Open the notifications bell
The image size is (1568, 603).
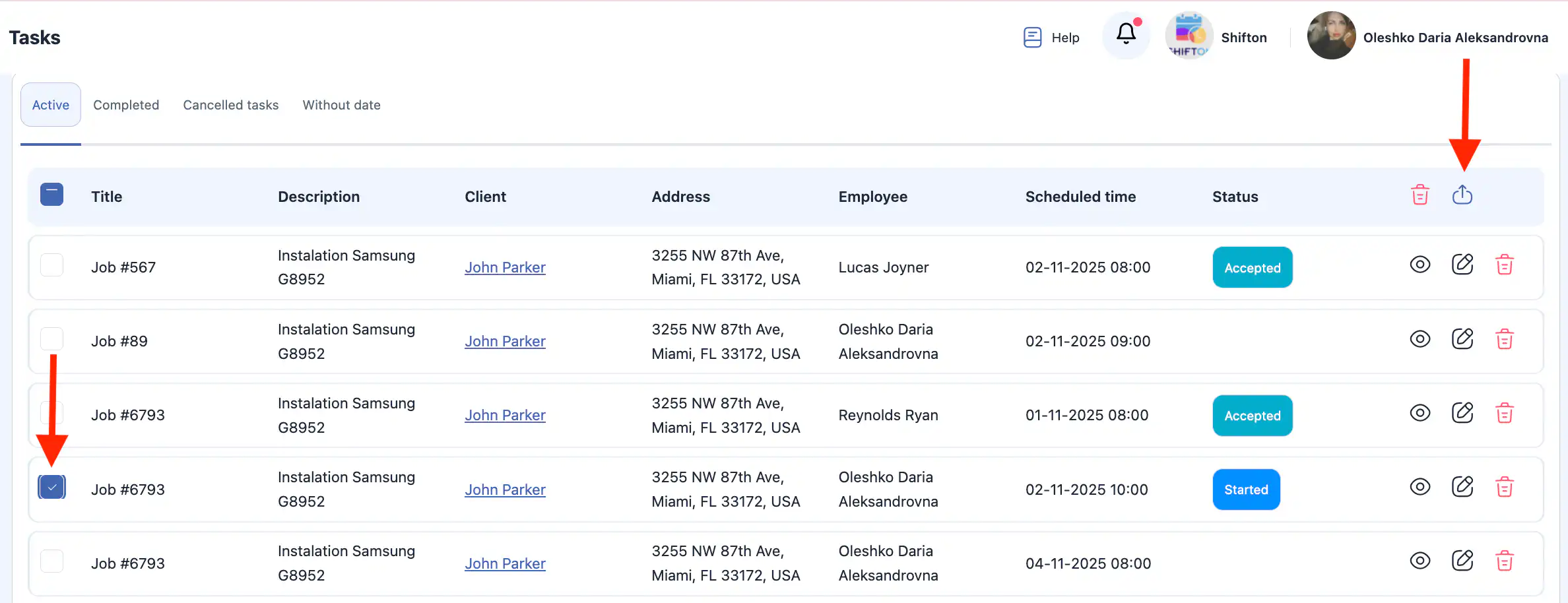coord(1126,34)
